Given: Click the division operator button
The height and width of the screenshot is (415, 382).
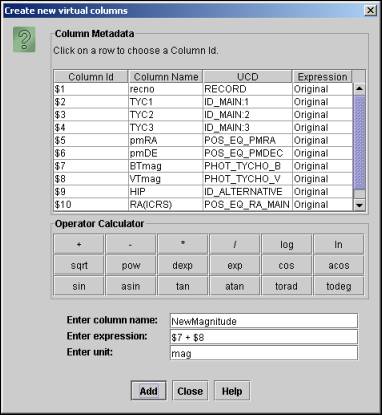Looking at the screenshot, I should tap(235, 244).
